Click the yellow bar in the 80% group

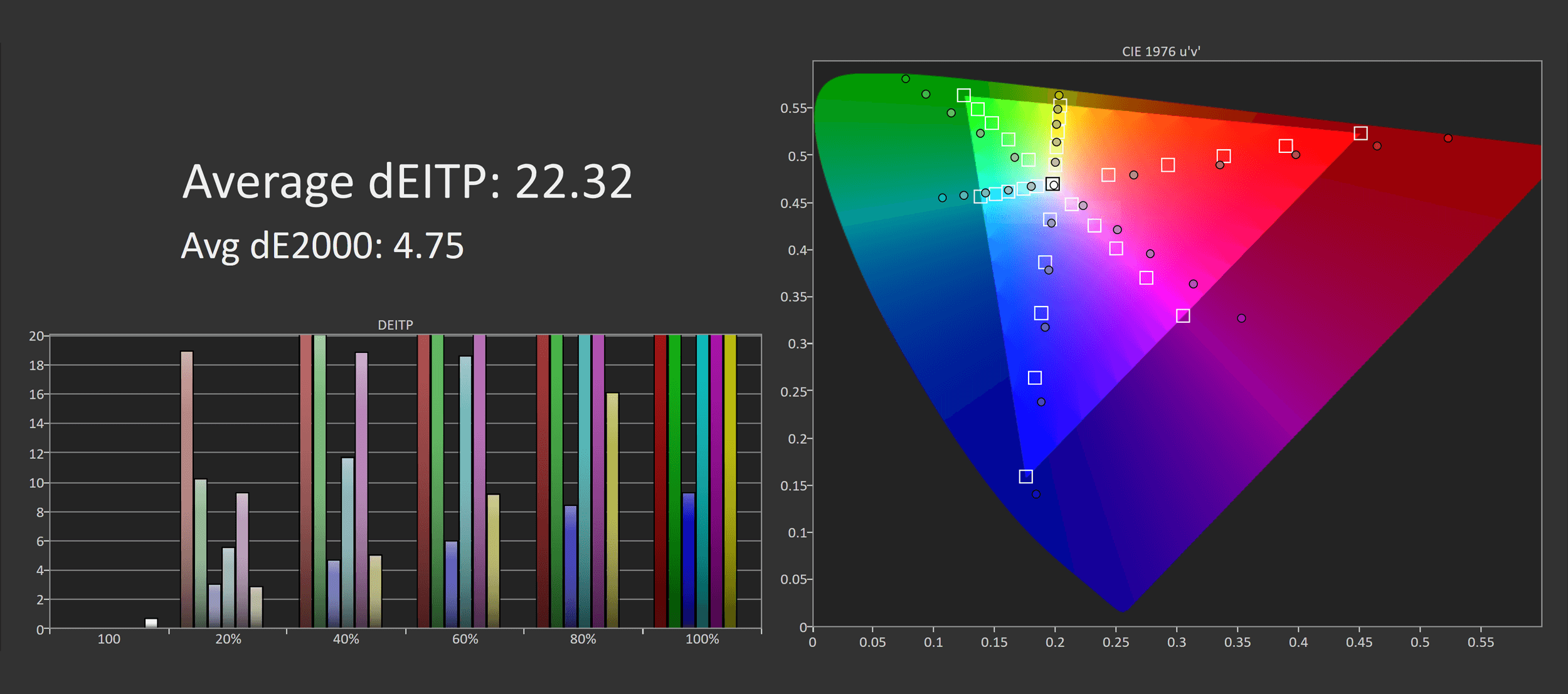click(x=612, y=510)
